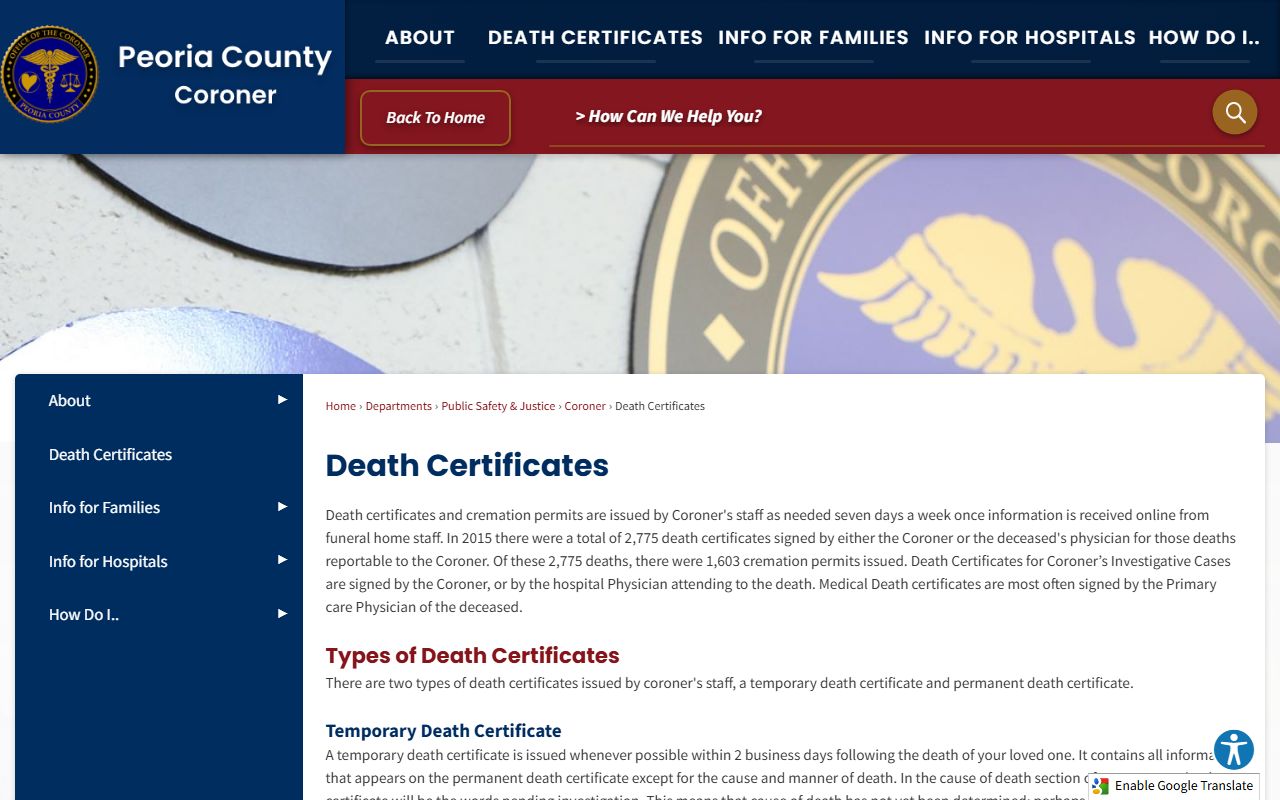The image size is (1280, 800).
Task: Click the Back To Home button
Action: click(x=435, y=118)
